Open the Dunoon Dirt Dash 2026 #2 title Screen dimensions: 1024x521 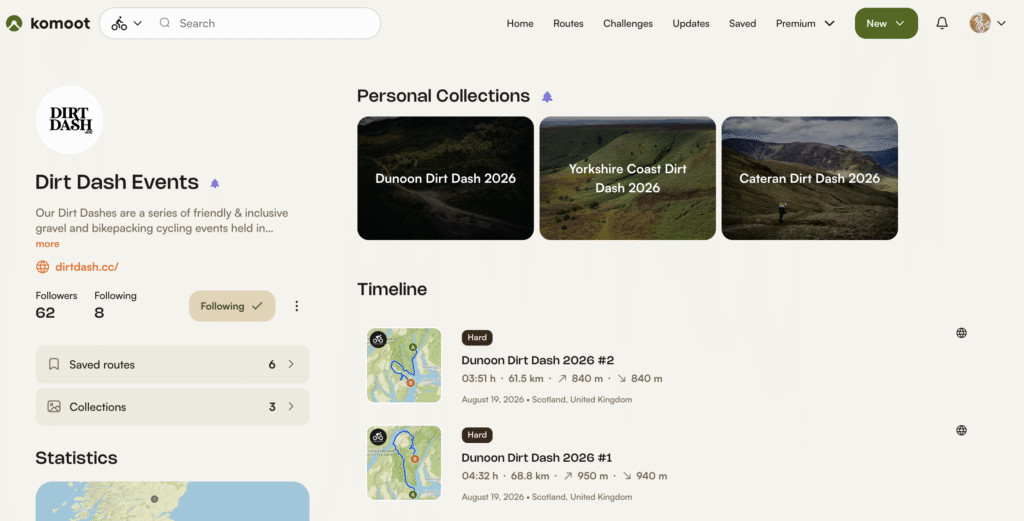click(537, 360)
